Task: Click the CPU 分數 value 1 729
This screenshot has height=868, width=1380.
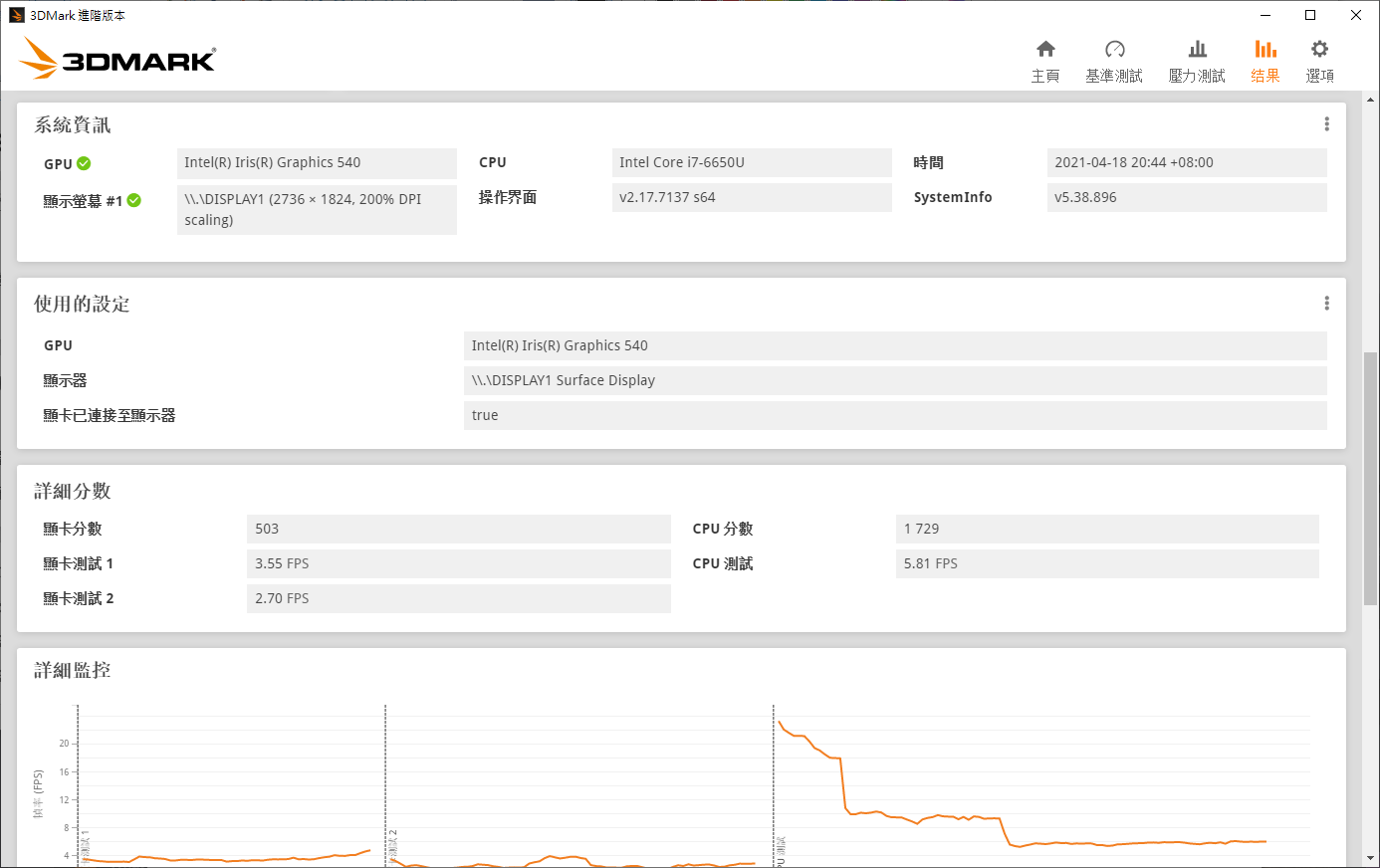Action: pos(1107,529)
